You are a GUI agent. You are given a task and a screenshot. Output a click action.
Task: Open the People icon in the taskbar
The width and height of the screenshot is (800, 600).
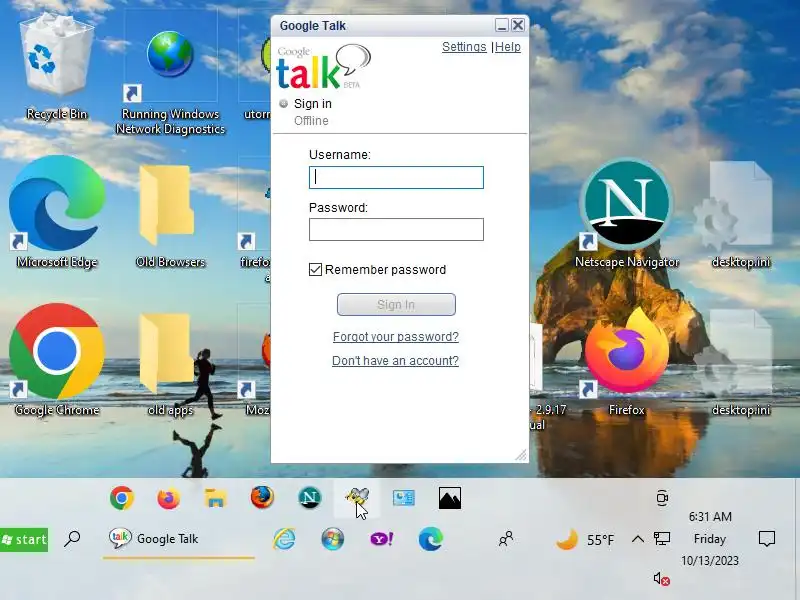506,539
